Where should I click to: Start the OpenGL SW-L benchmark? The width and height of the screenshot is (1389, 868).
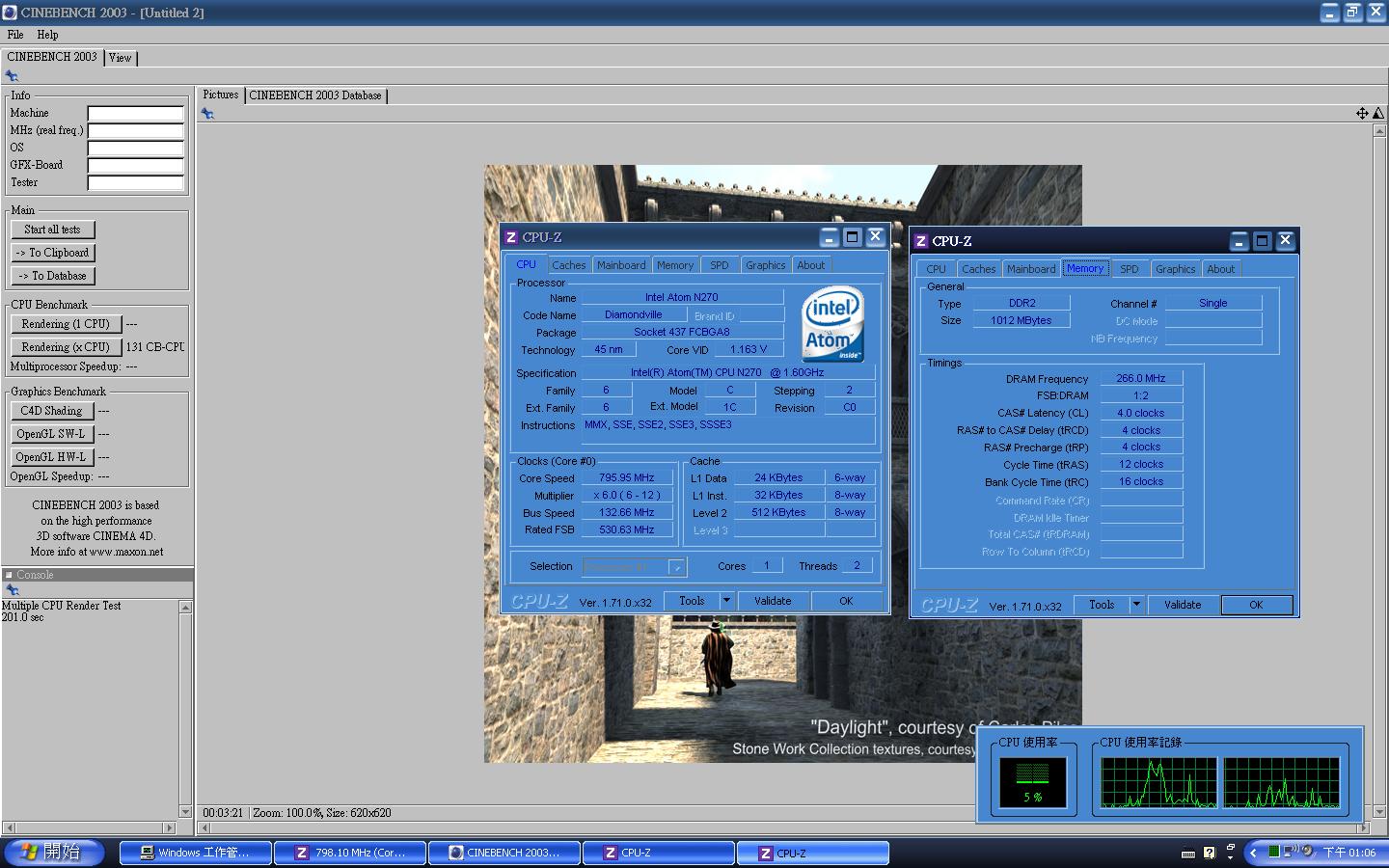(52, 434)
